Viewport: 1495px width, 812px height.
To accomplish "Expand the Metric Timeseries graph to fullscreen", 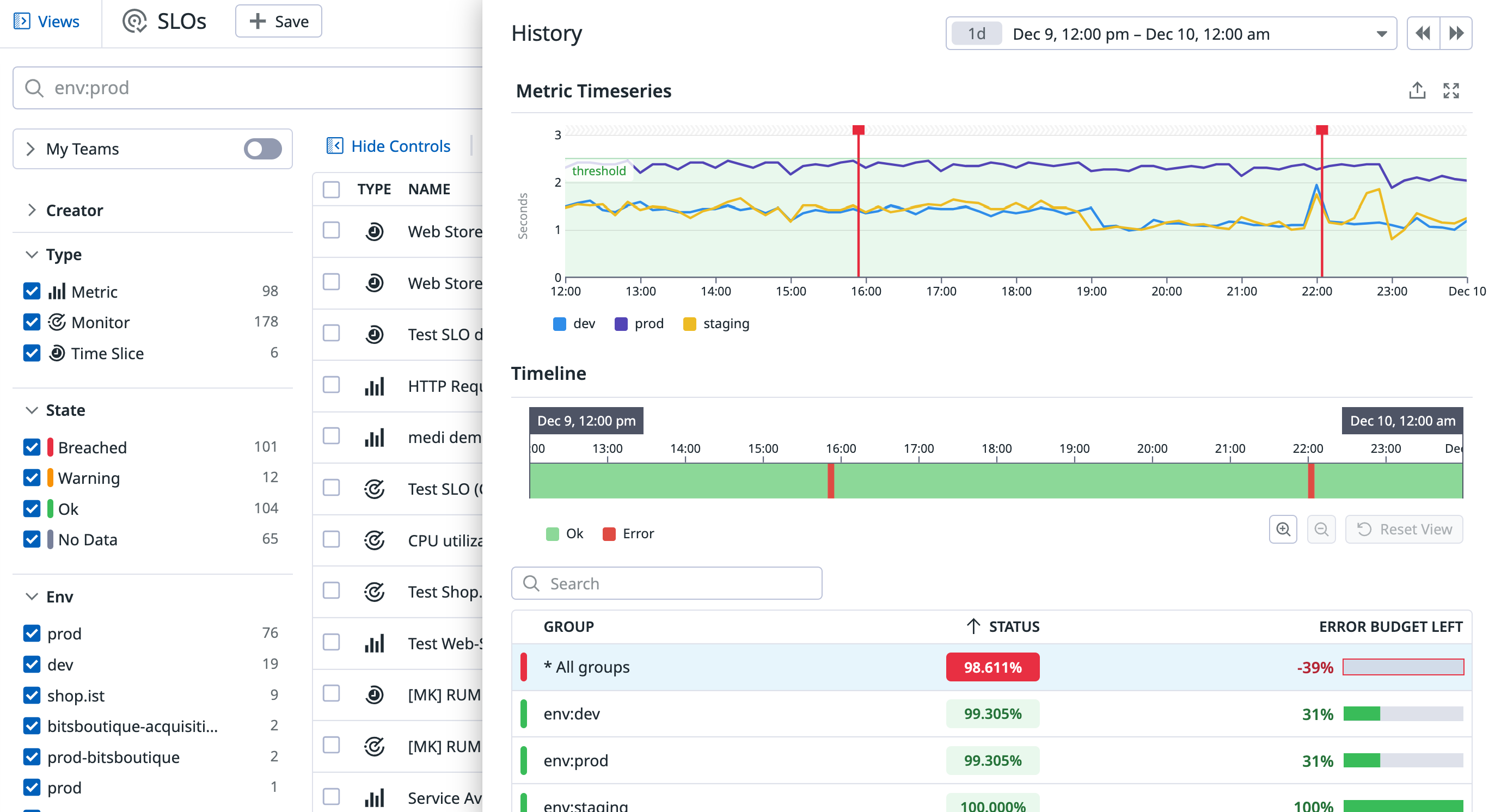I will (x=1451, y=90).
